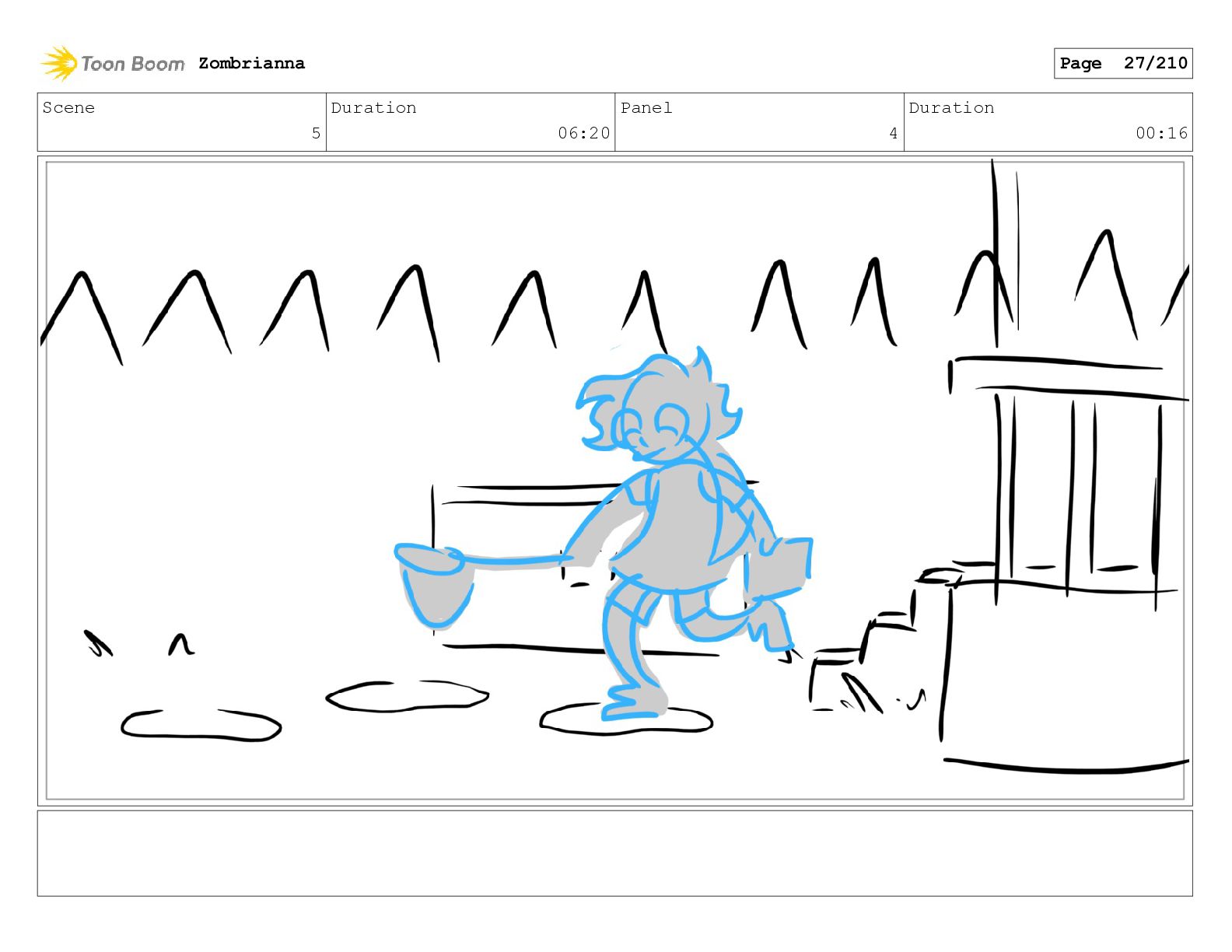Image resolution: width=1232 pixels, height=952 pixels.
Task: Click the Page 27/210 indicator
Action: click(x=1123, y=63)
